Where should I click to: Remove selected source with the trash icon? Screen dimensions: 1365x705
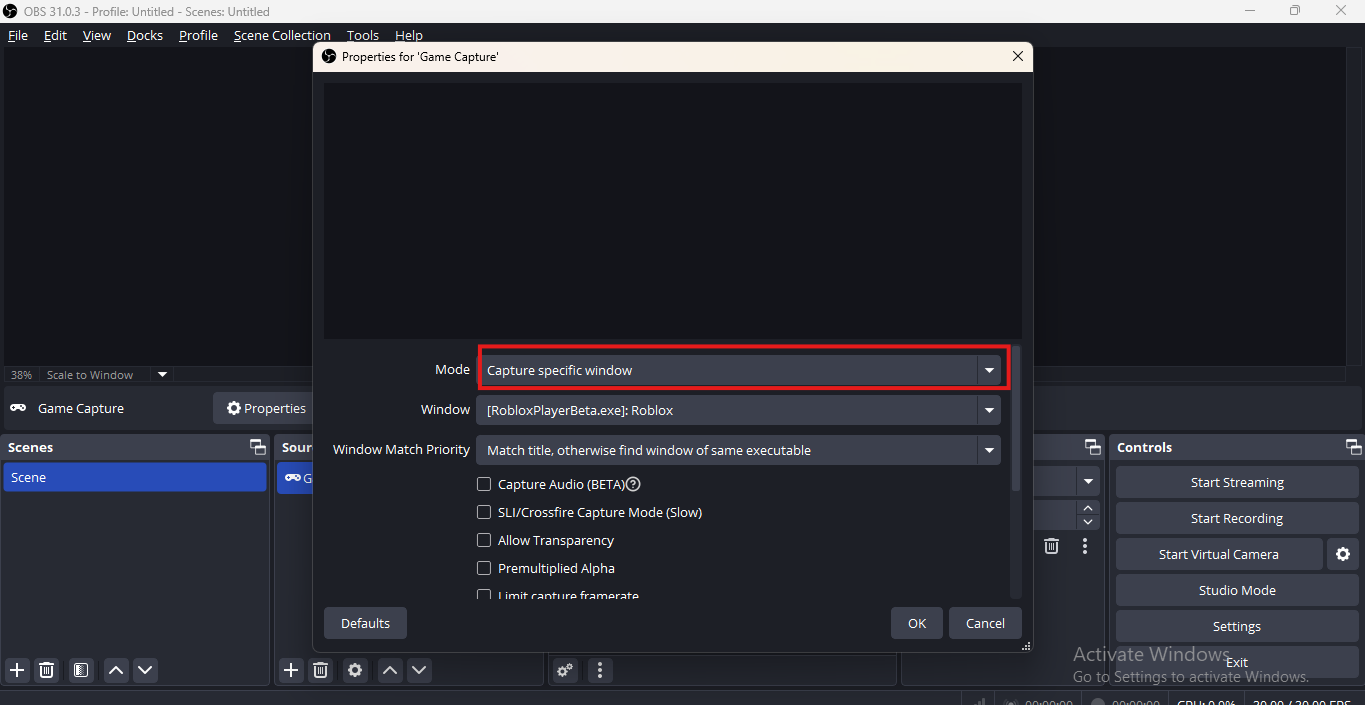tap(320, 670)
